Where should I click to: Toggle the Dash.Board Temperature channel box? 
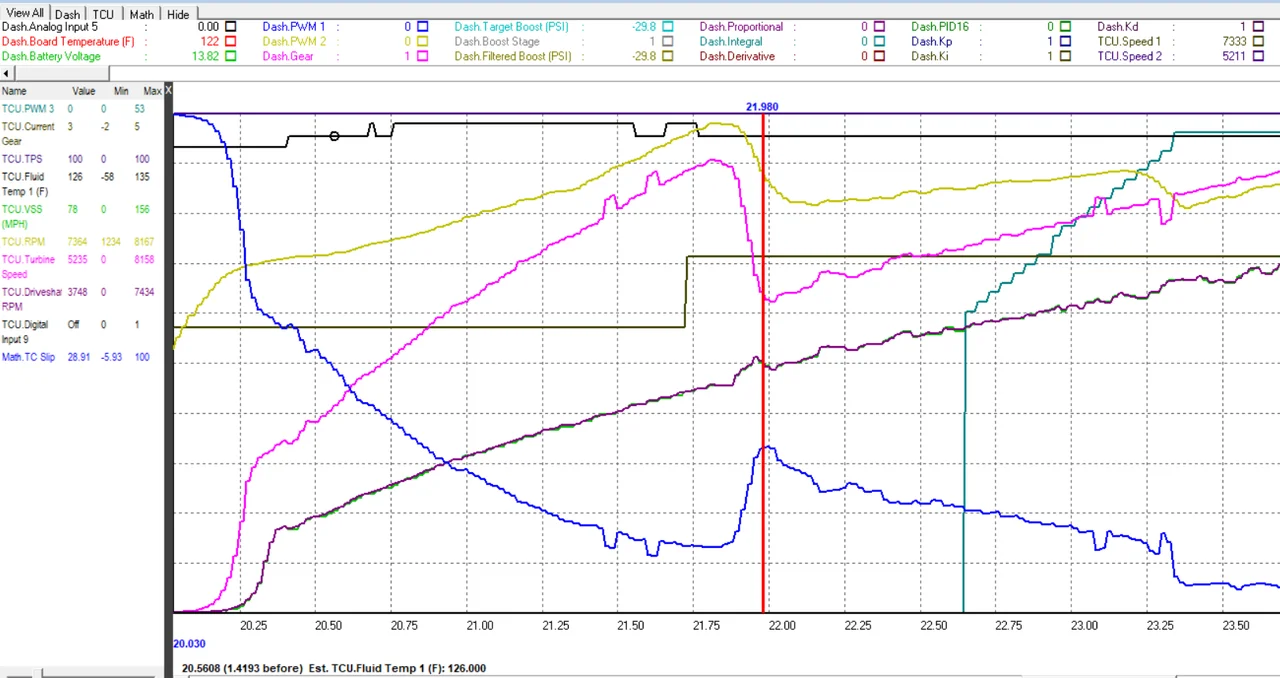click(x=231, y=42)
